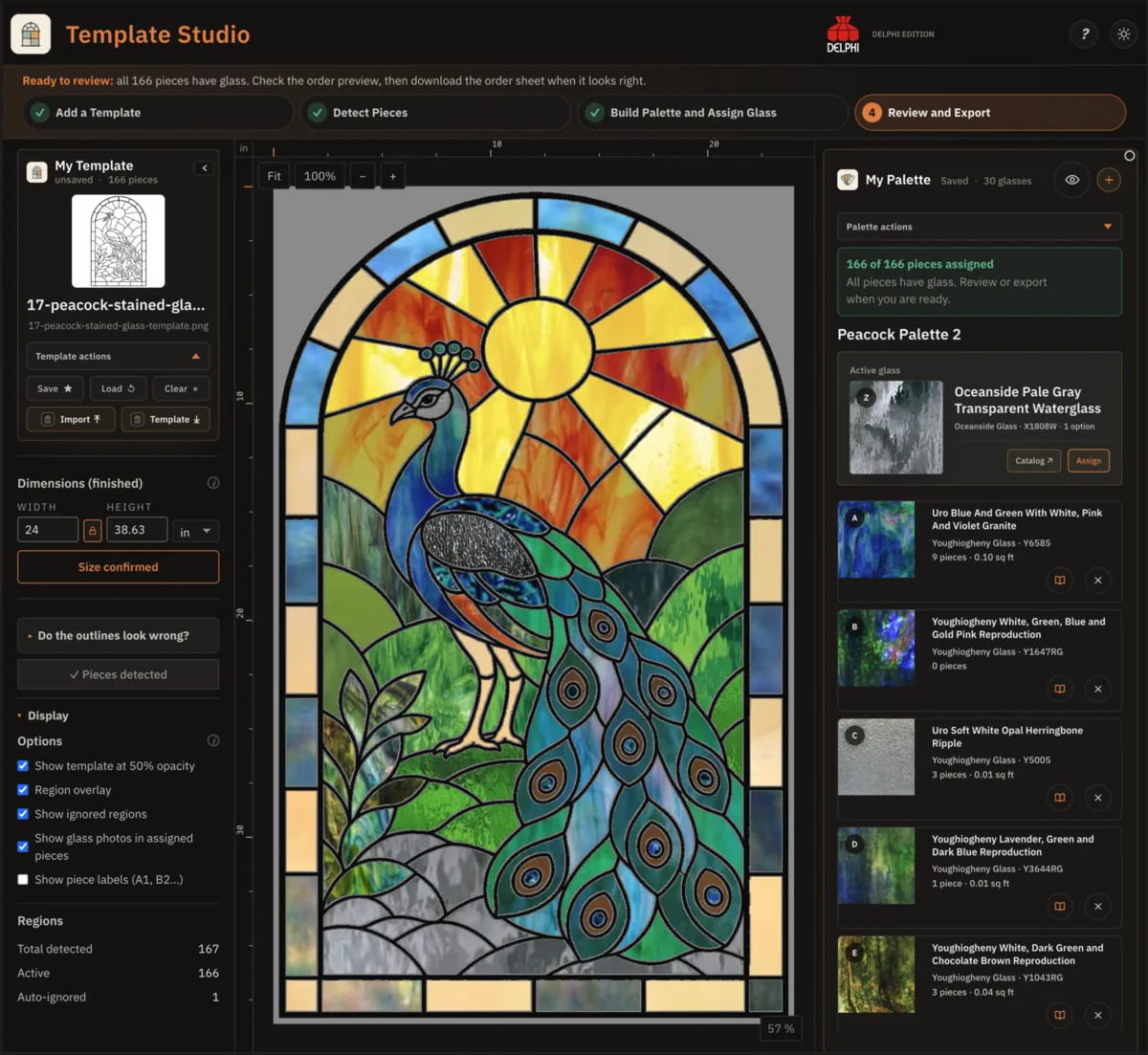The image size is (1148, 1055).
Task: Zoom out with the minus button
Action: pyautogui.click(x=363, y=176)
